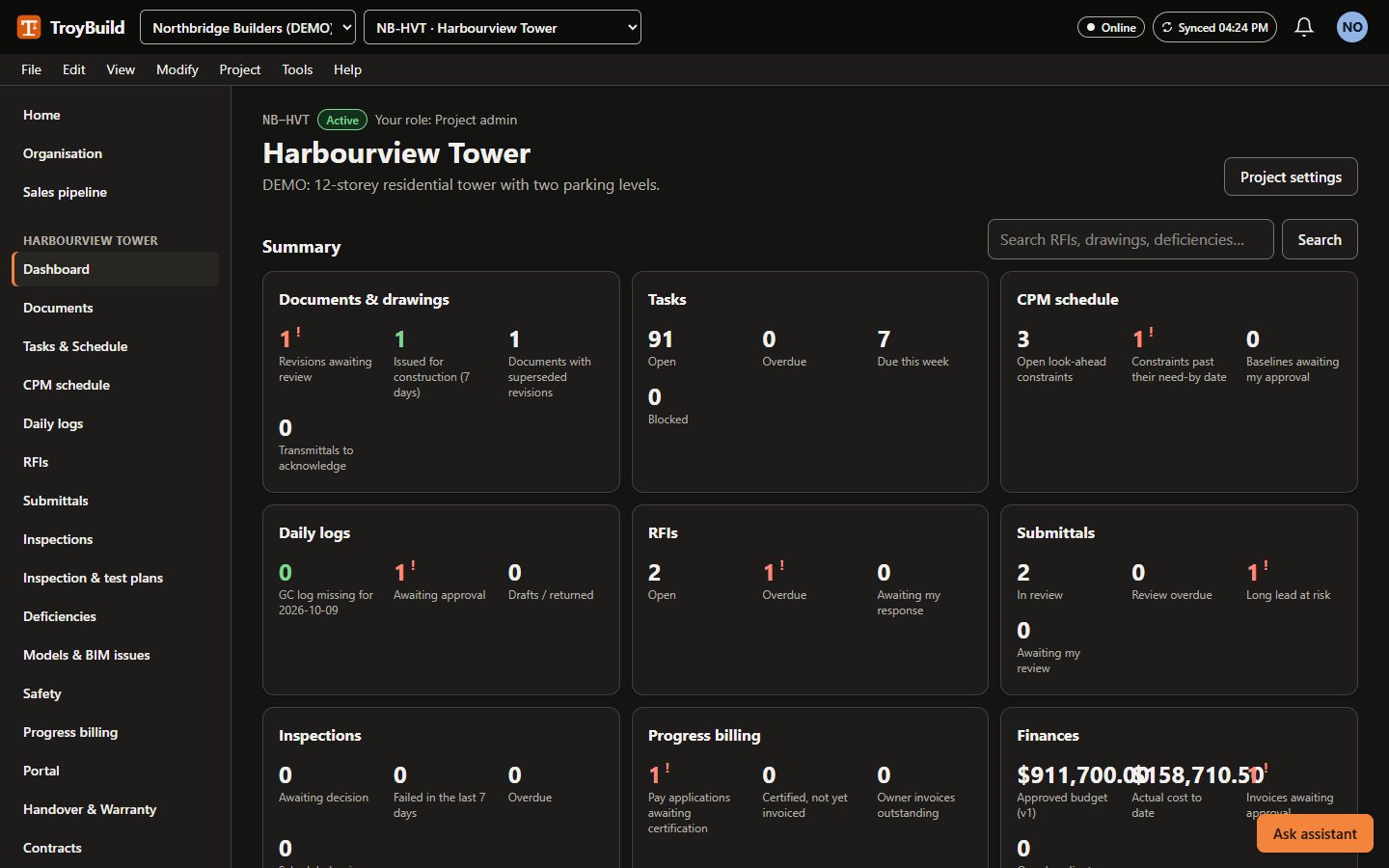
Task: Click the Search button
Action: point(1320,239)
